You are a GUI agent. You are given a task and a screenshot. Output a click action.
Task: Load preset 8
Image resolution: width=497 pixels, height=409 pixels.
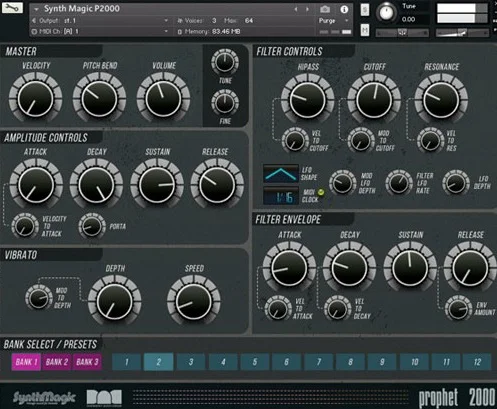point(350,362)
